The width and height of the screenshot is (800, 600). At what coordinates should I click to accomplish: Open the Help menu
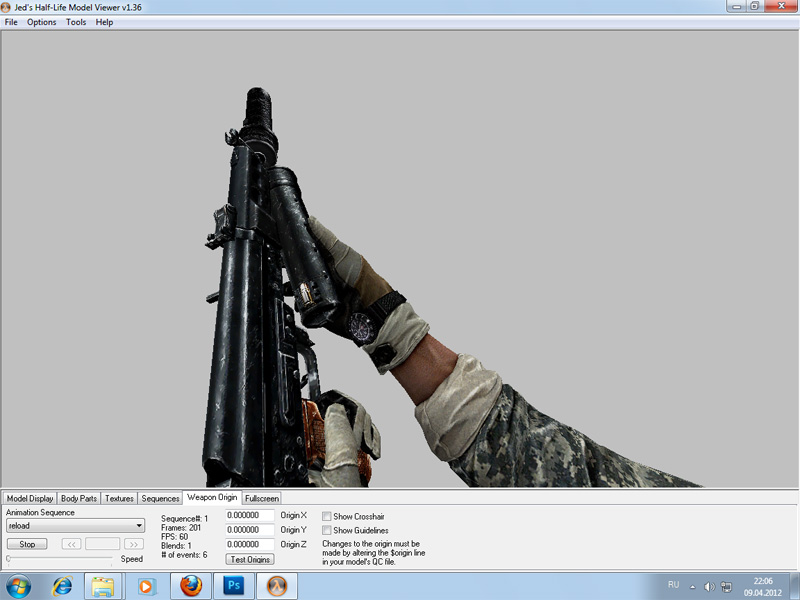click(104, 22)
